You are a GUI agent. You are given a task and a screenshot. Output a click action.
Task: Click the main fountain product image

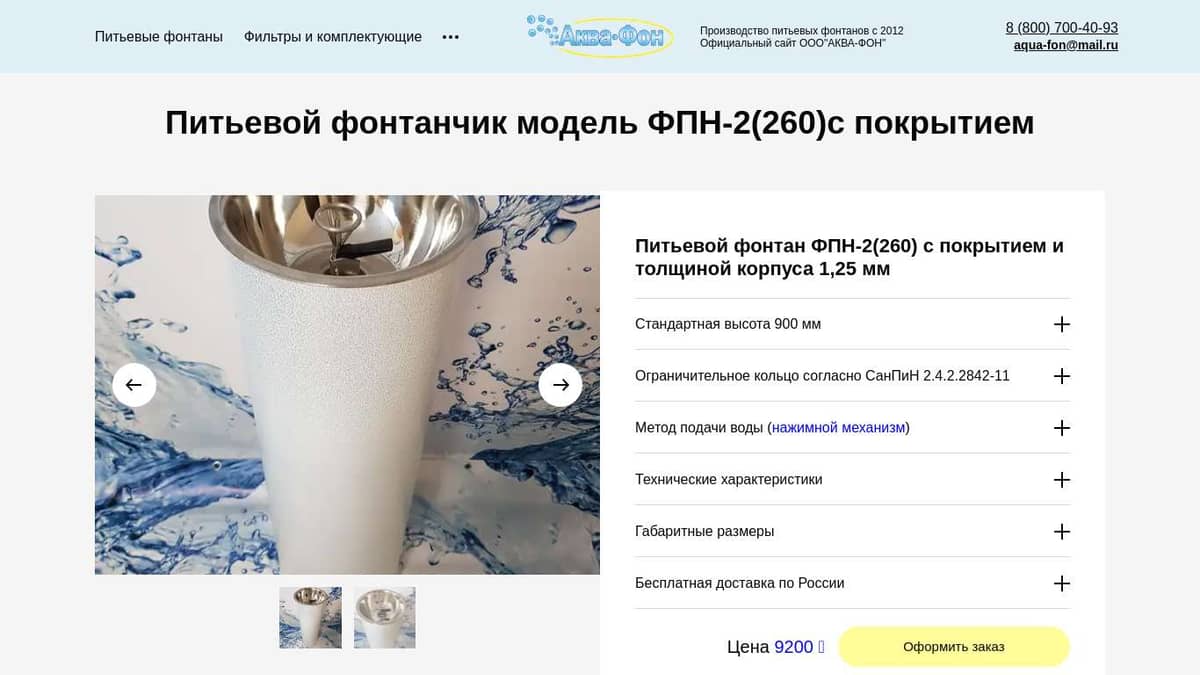pos(347,385)
